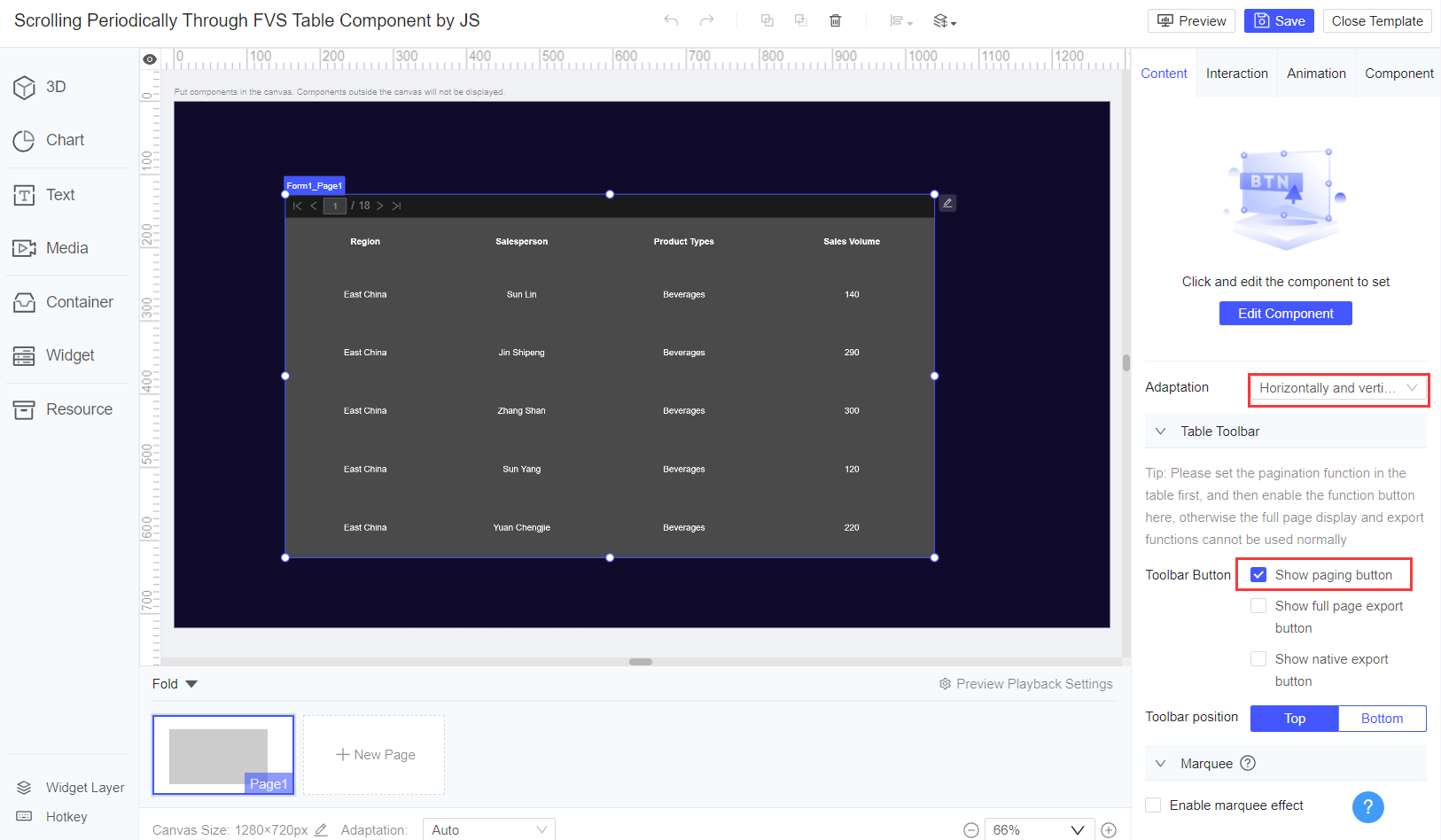Open the blue help question button

pos(1368,807)
